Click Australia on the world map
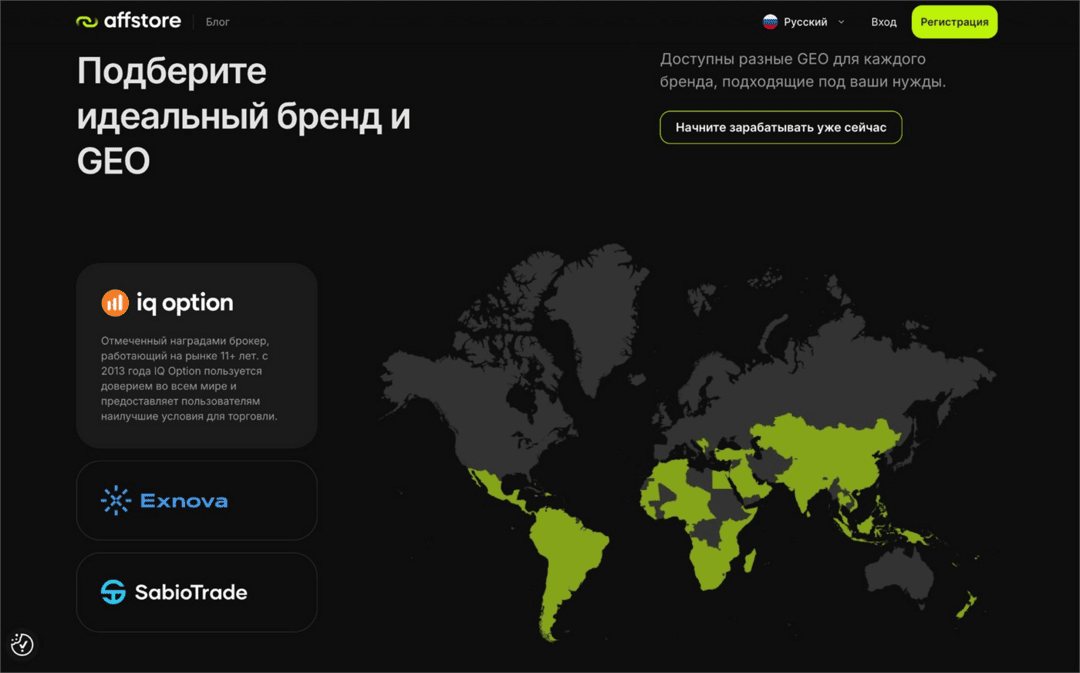The image size is (1080, 673). pyautogui.click(x=899, y=577)
